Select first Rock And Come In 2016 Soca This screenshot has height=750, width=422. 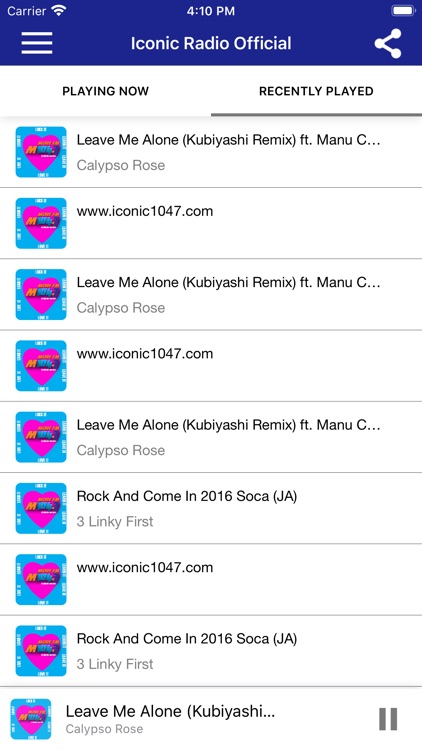211,508
